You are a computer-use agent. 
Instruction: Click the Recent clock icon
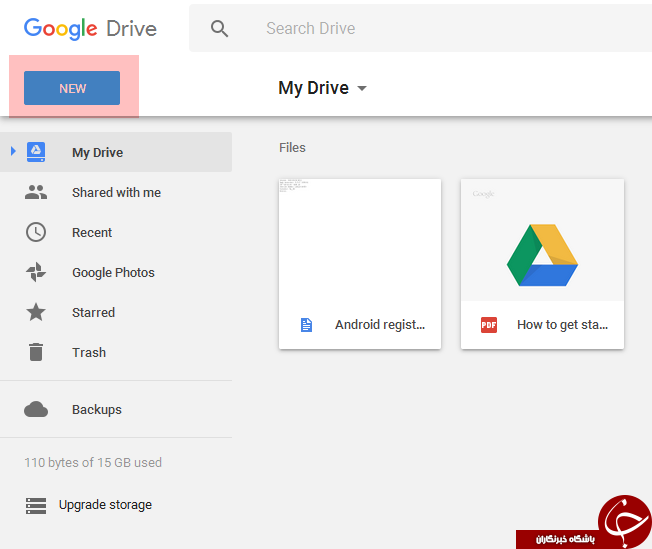(x=36, y=232)
